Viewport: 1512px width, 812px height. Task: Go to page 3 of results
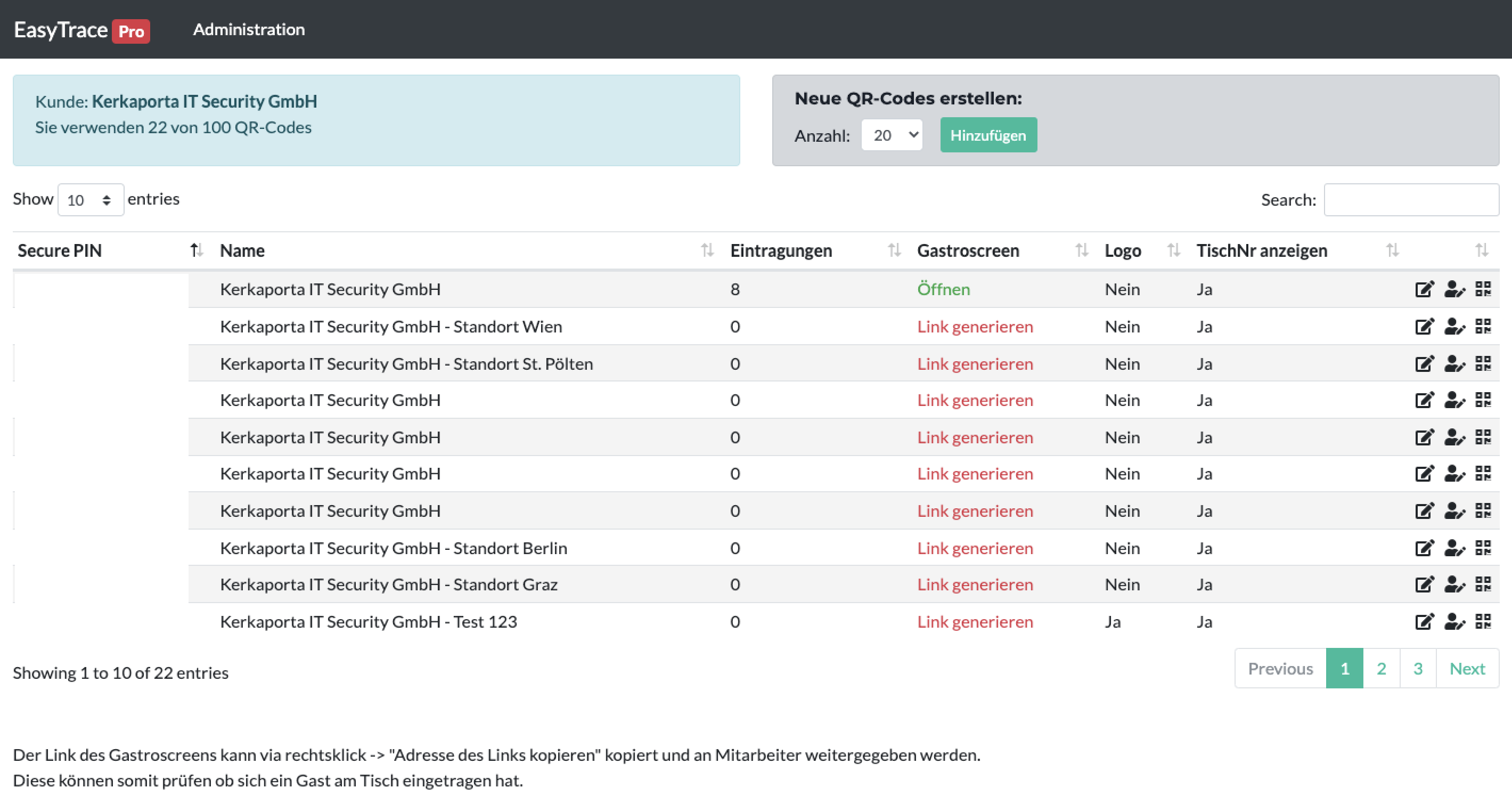pyautogui.click(x=1418, y=668)
